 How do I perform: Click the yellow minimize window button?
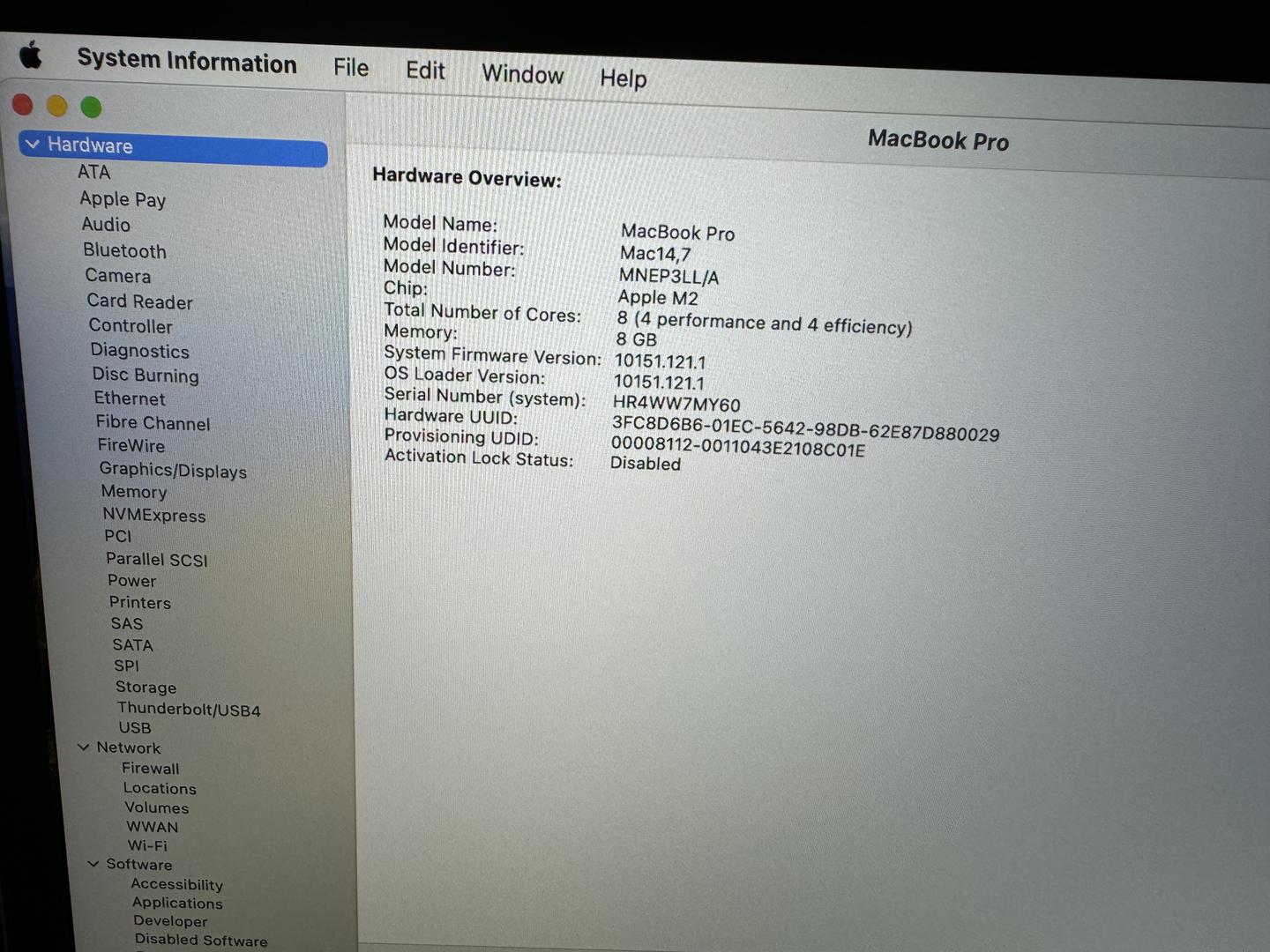56,106
